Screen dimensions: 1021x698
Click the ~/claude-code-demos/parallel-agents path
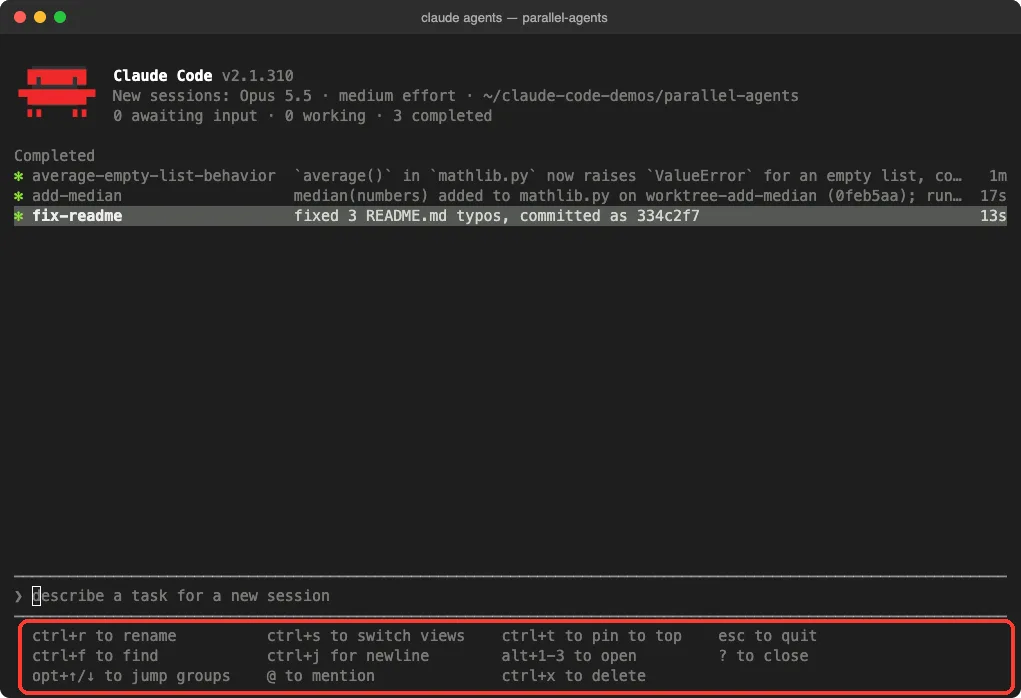pyautogui.click(x=641, y=96)
